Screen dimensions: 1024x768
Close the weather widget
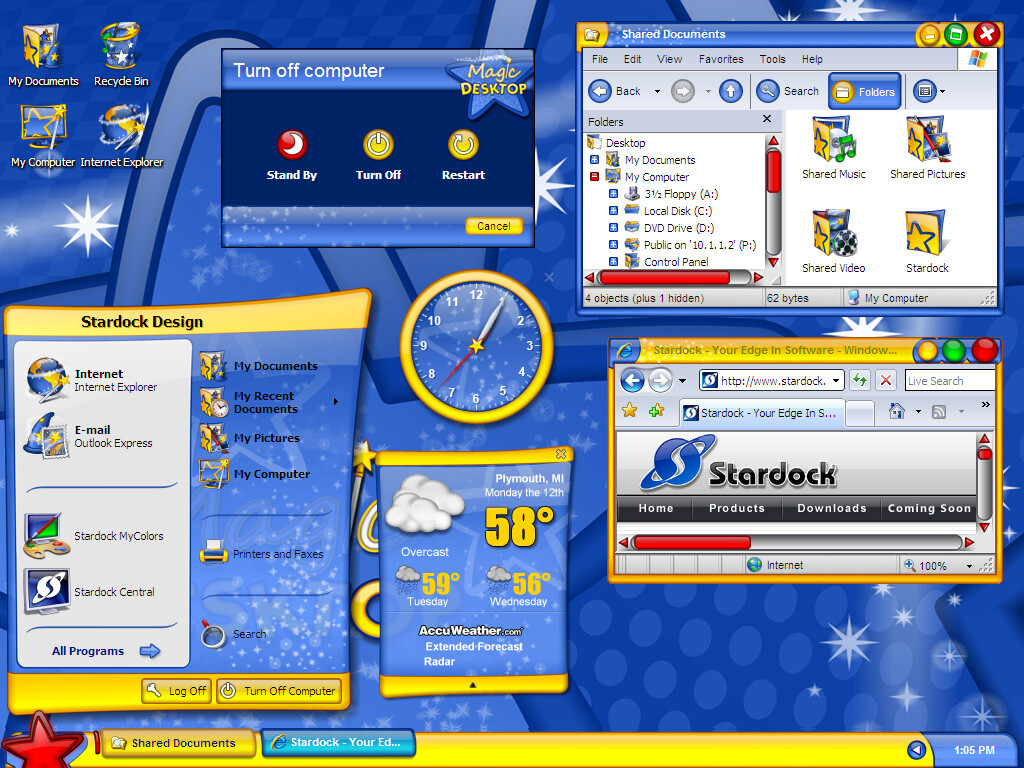[560, 454]
